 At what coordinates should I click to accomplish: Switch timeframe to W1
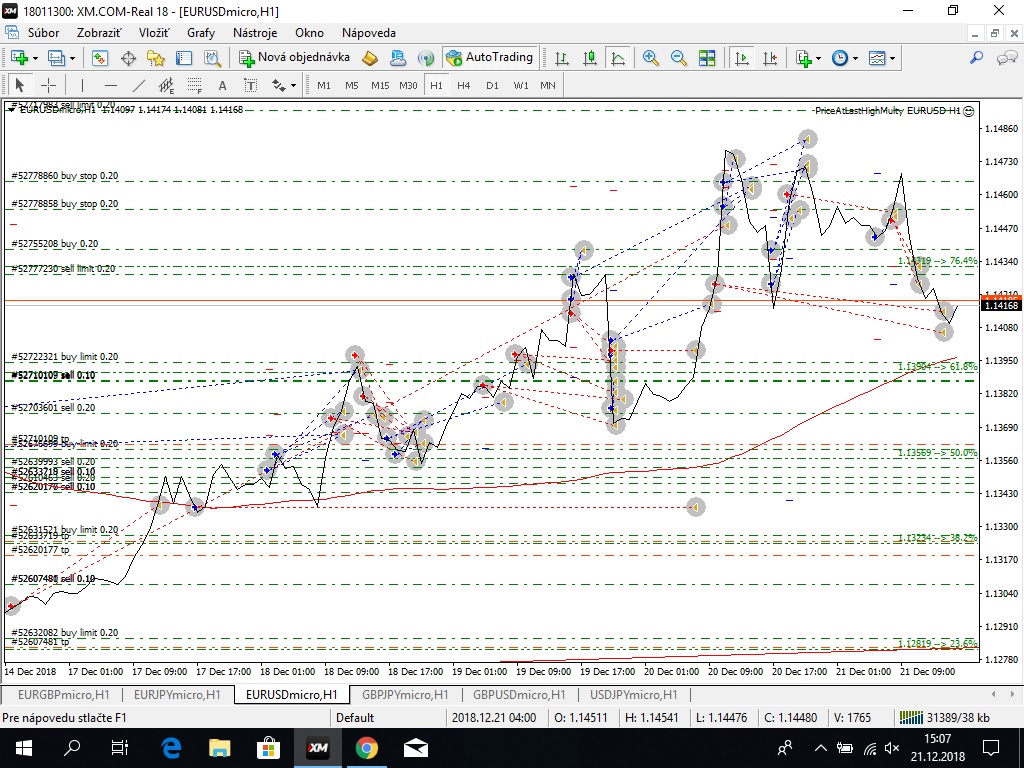click(x=521, y=86)
